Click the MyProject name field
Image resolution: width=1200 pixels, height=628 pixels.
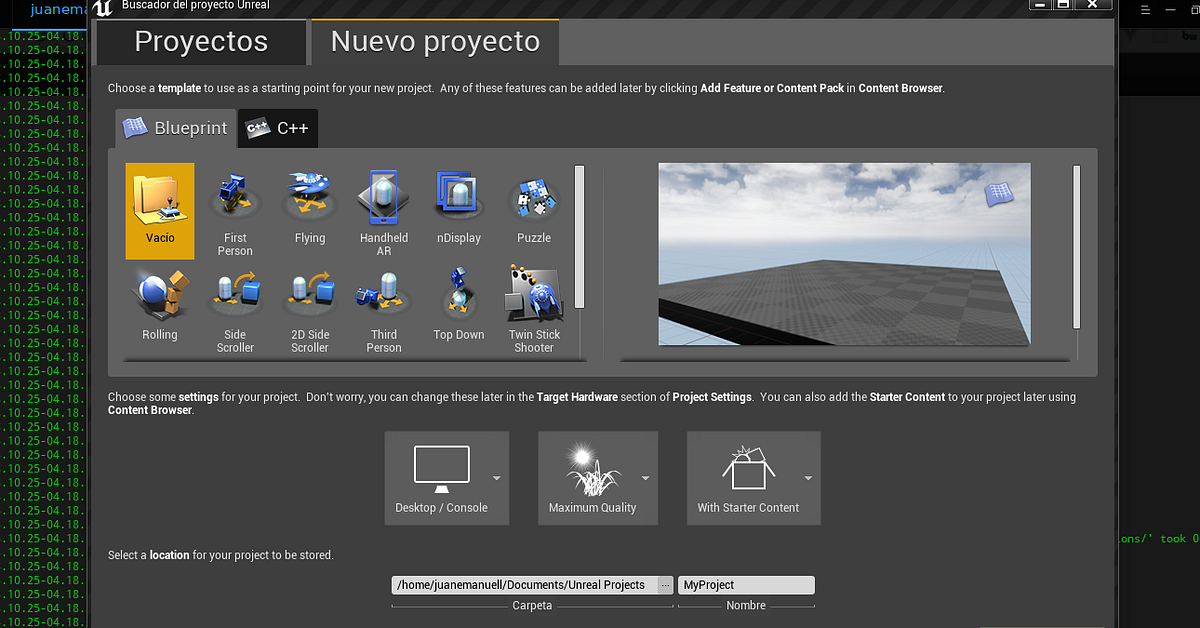pos(746,585)
